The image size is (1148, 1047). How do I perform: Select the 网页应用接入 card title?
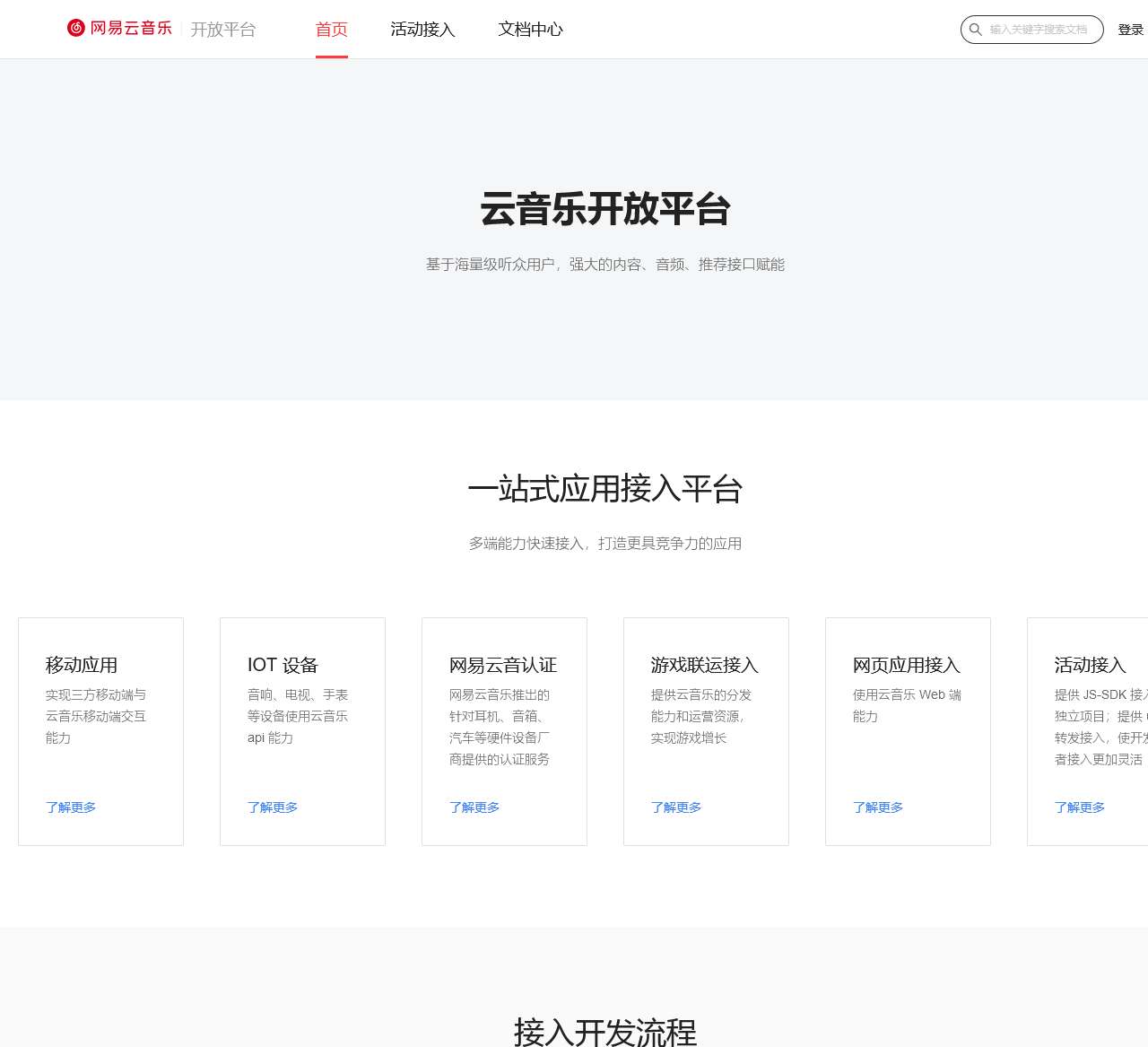pyautogui.click(x=907, y=665)
